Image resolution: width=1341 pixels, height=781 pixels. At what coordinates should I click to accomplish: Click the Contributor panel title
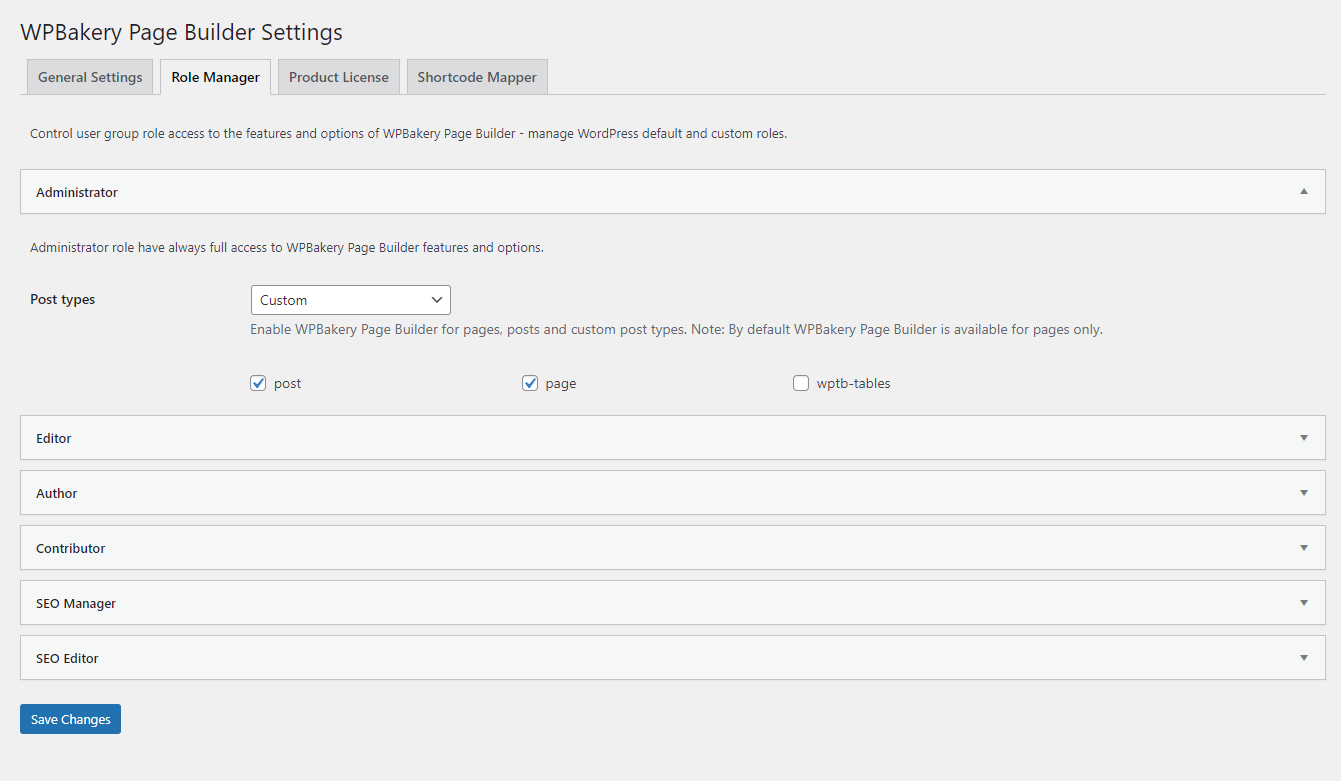click(71, 548)
